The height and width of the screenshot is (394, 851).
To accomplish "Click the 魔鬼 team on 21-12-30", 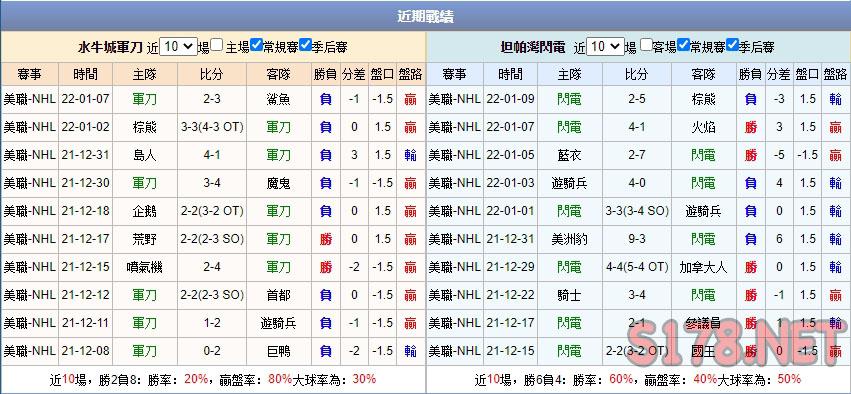I will pos(279,183).
